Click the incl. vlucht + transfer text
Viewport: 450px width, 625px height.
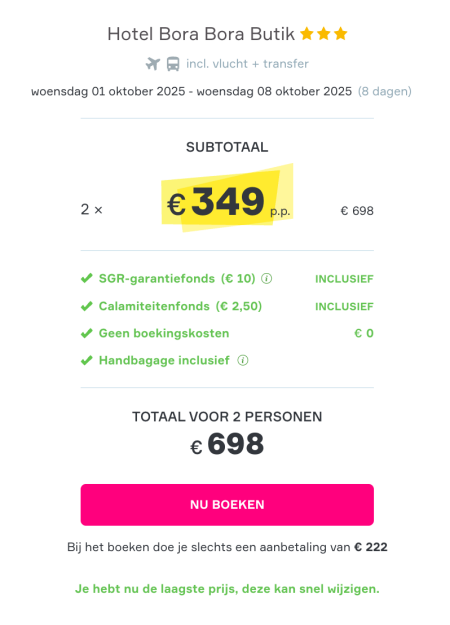[247, 64]
